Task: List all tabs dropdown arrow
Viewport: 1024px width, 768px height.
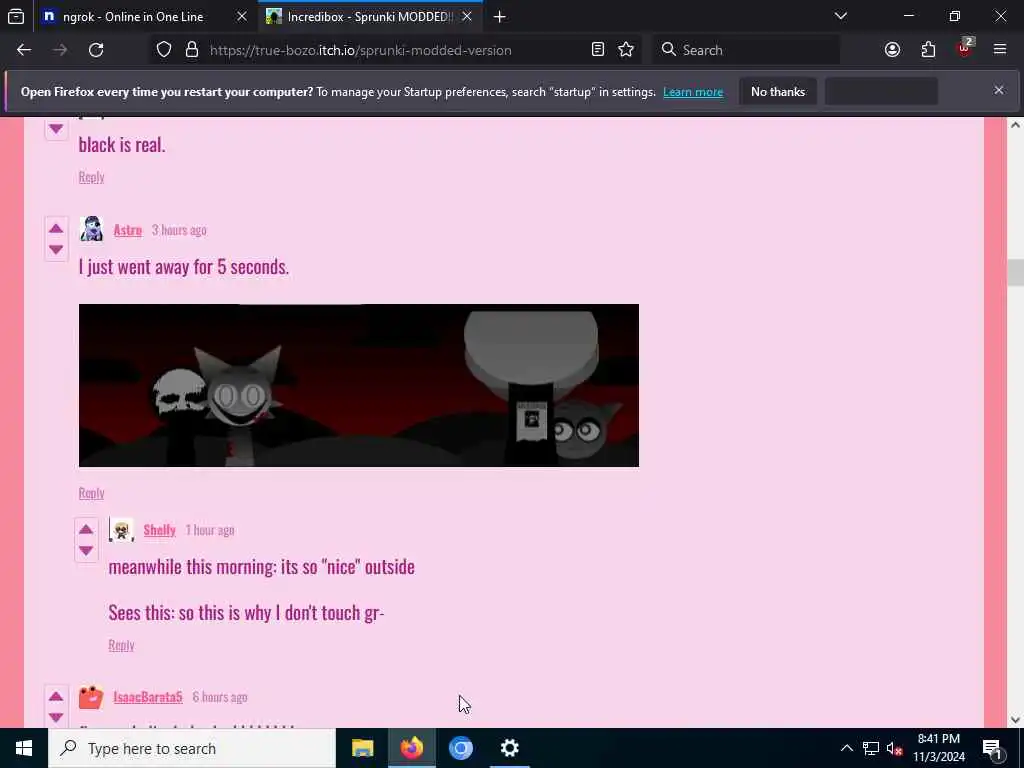Action: tap(841, 16)
